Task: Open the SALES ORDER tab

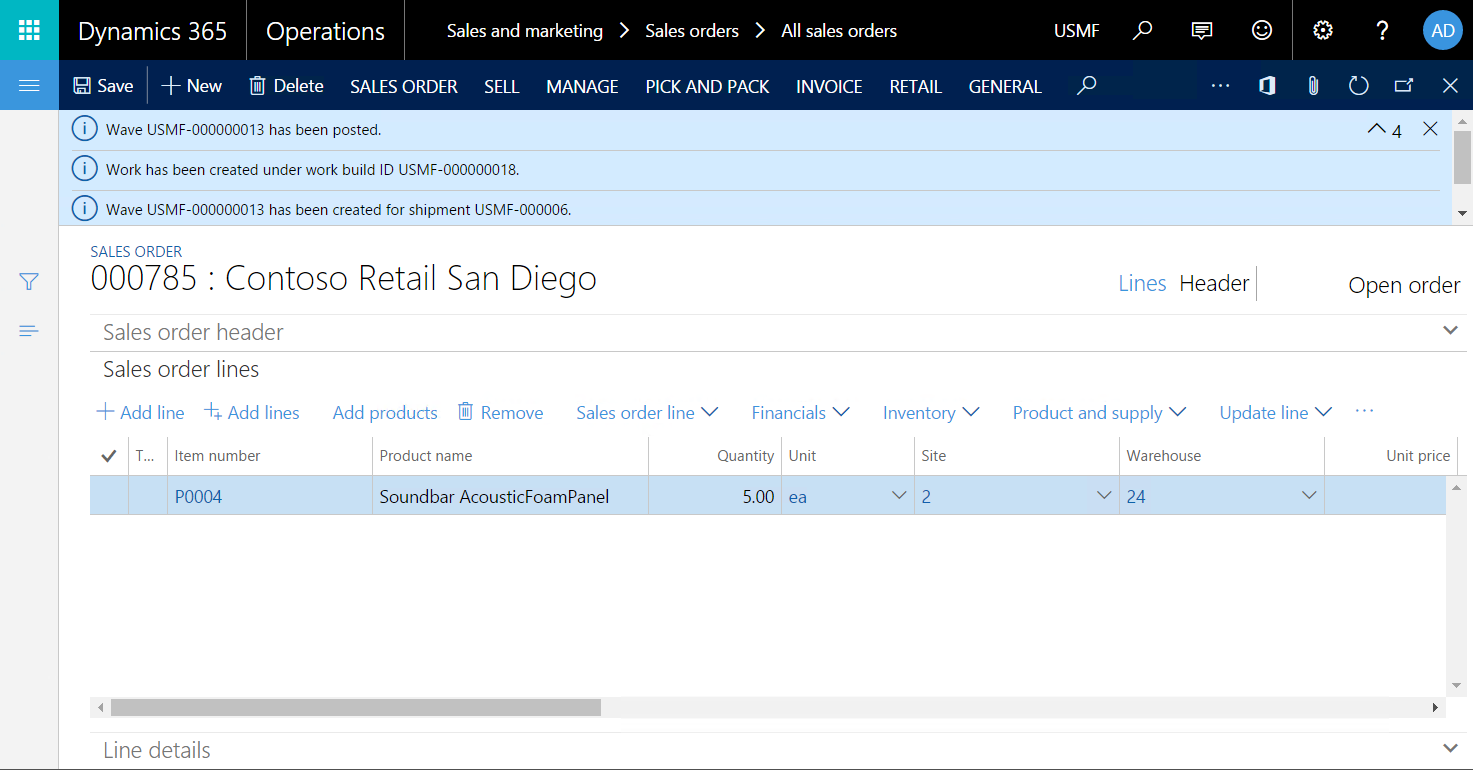Action: pyautogui.click(x=404, y=87)
